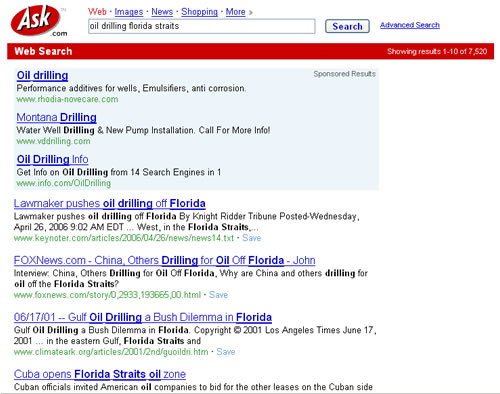Open the More search categories link
This screenshot has height=394, width=500.
click(x=235, y=12)
